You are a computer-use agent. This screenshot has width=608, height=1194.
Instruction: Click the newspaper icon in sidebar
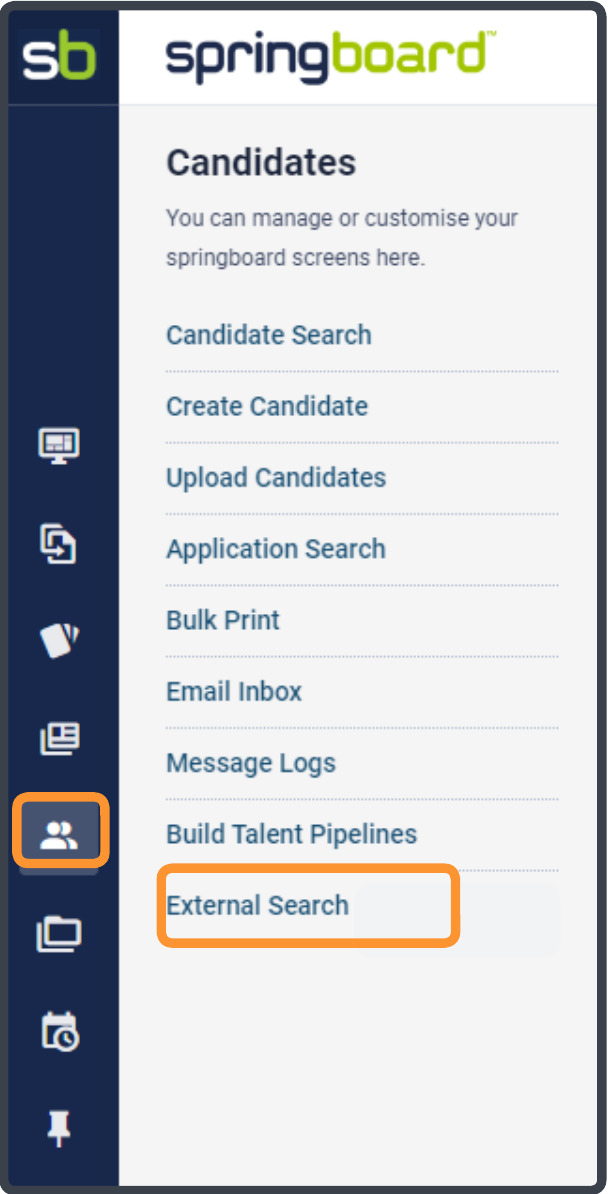point(59,738)
